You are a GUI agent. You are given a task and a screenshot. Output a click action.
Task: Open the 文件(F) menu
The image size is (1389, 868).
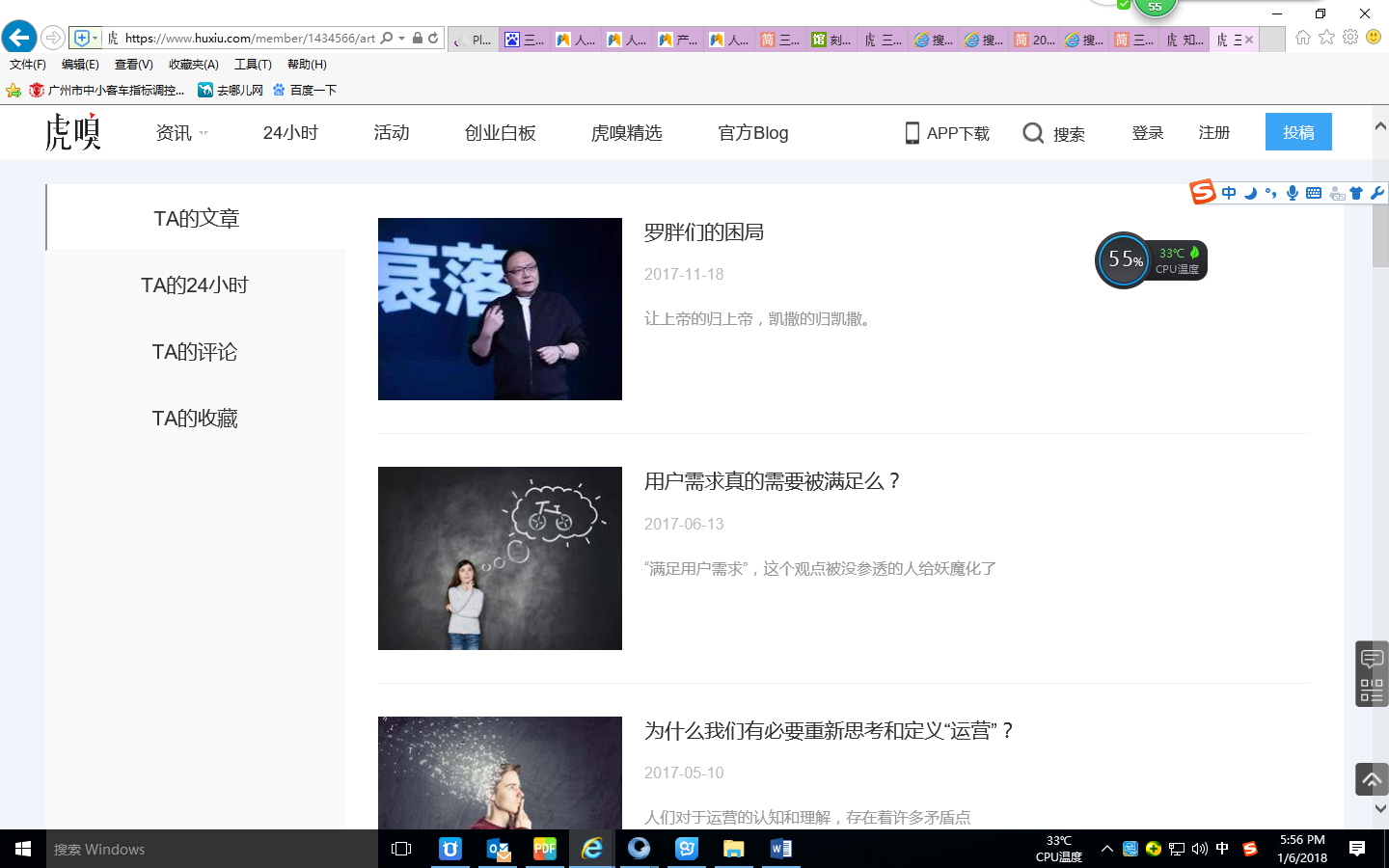(28, 65)
